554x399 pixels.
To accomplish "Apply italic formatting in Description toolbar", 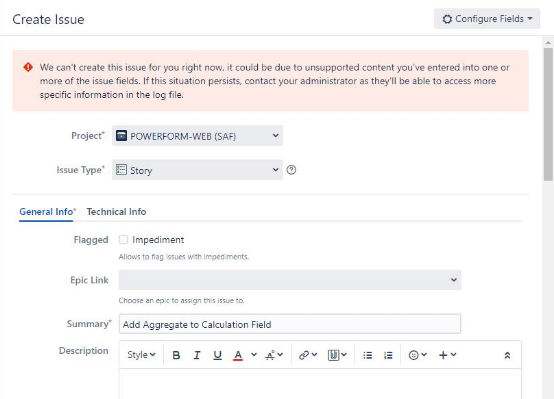I will [x=197, y=355].
